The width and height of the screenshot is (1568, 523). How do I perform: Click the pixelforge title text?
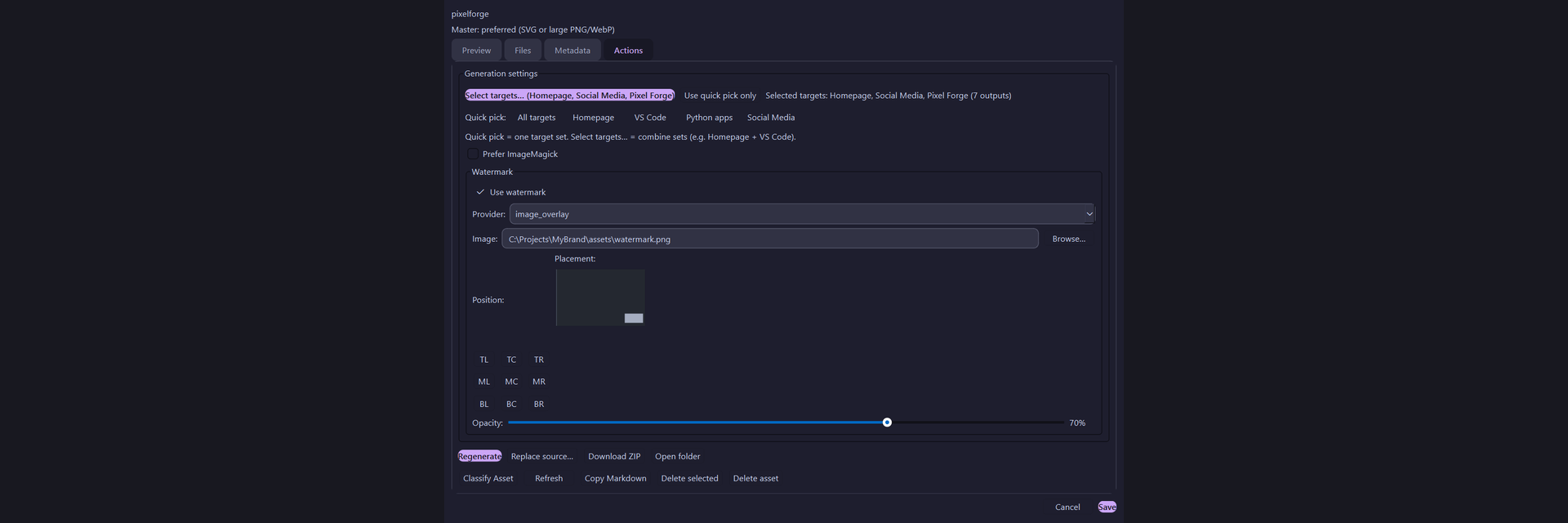470,14
